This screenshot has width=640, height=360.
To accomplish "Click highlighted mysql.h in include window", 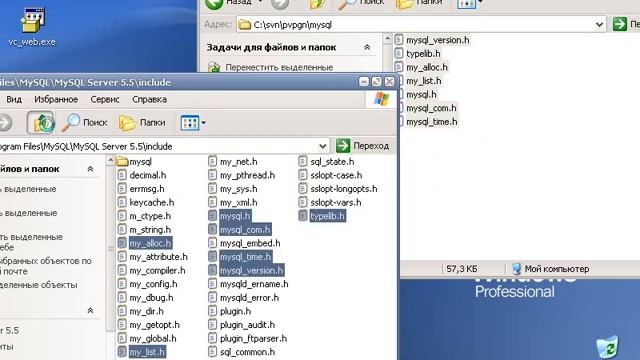I will tap(229, 216).
